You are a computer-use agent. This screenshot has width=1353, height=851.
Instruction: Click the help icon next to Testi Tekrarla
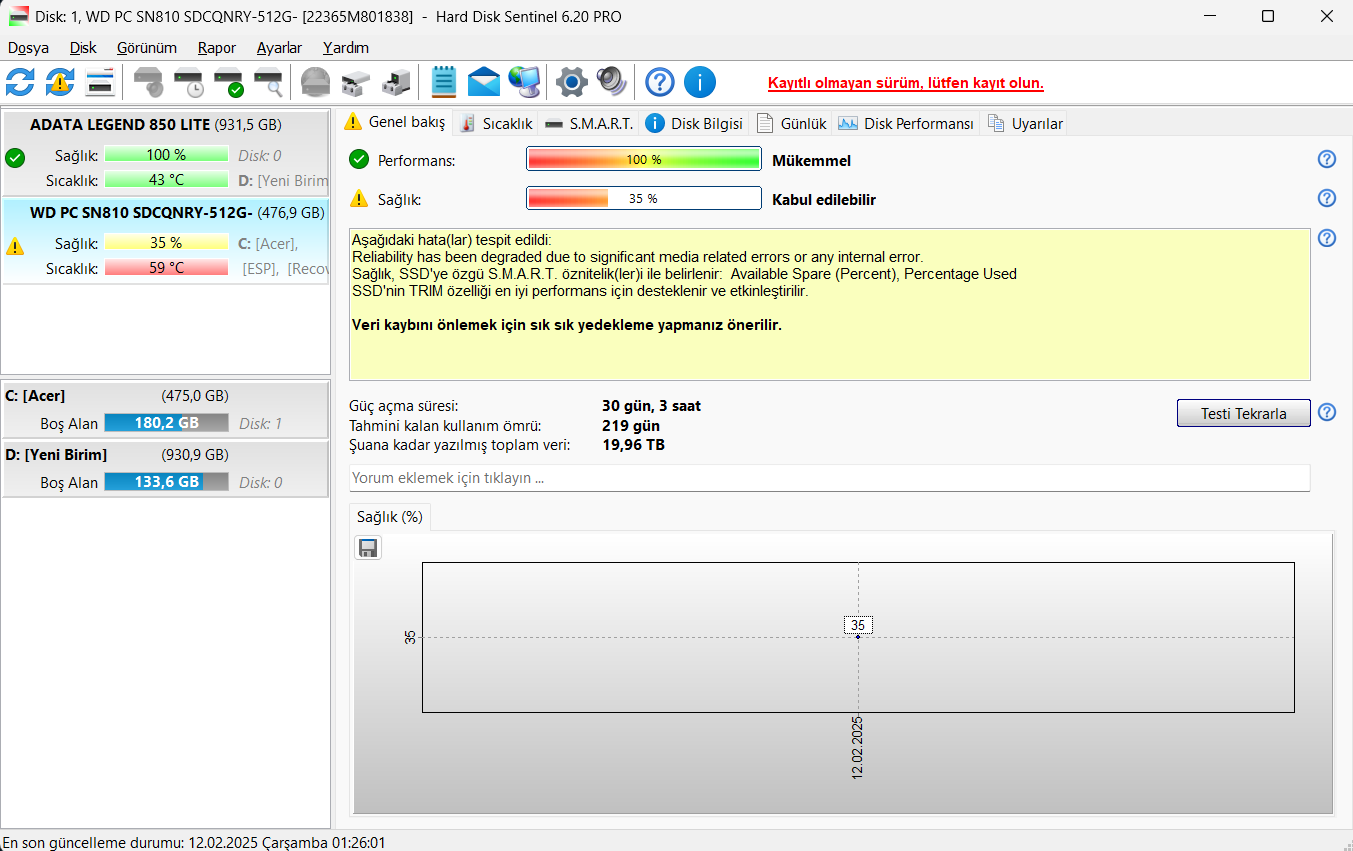click(x=1327, y=412)
